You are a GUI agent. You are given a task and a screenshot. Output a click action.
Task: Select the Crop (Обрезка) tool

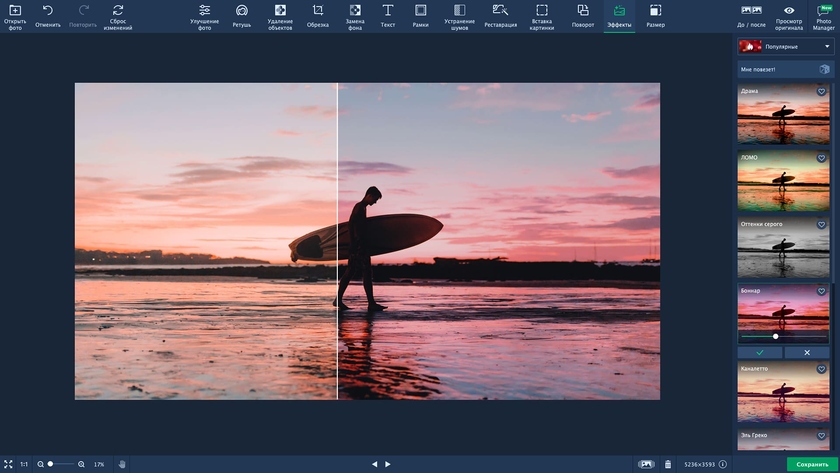[x=318, y=15]
